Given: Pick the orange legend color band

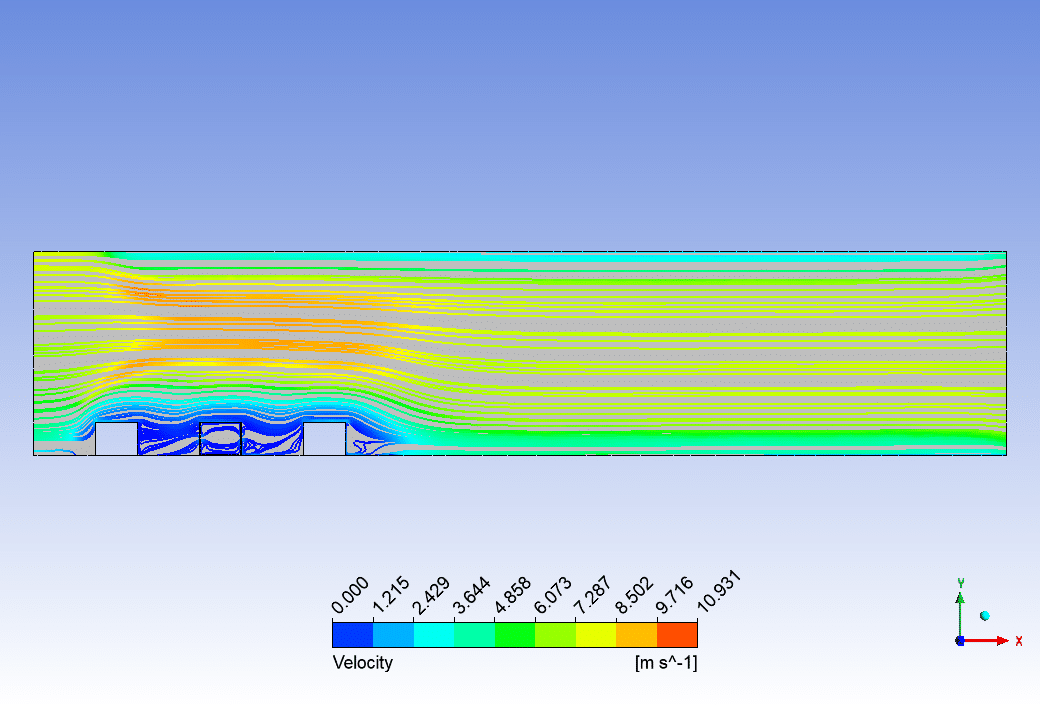Looking at the screenshot, I should (x=636, y=634).
